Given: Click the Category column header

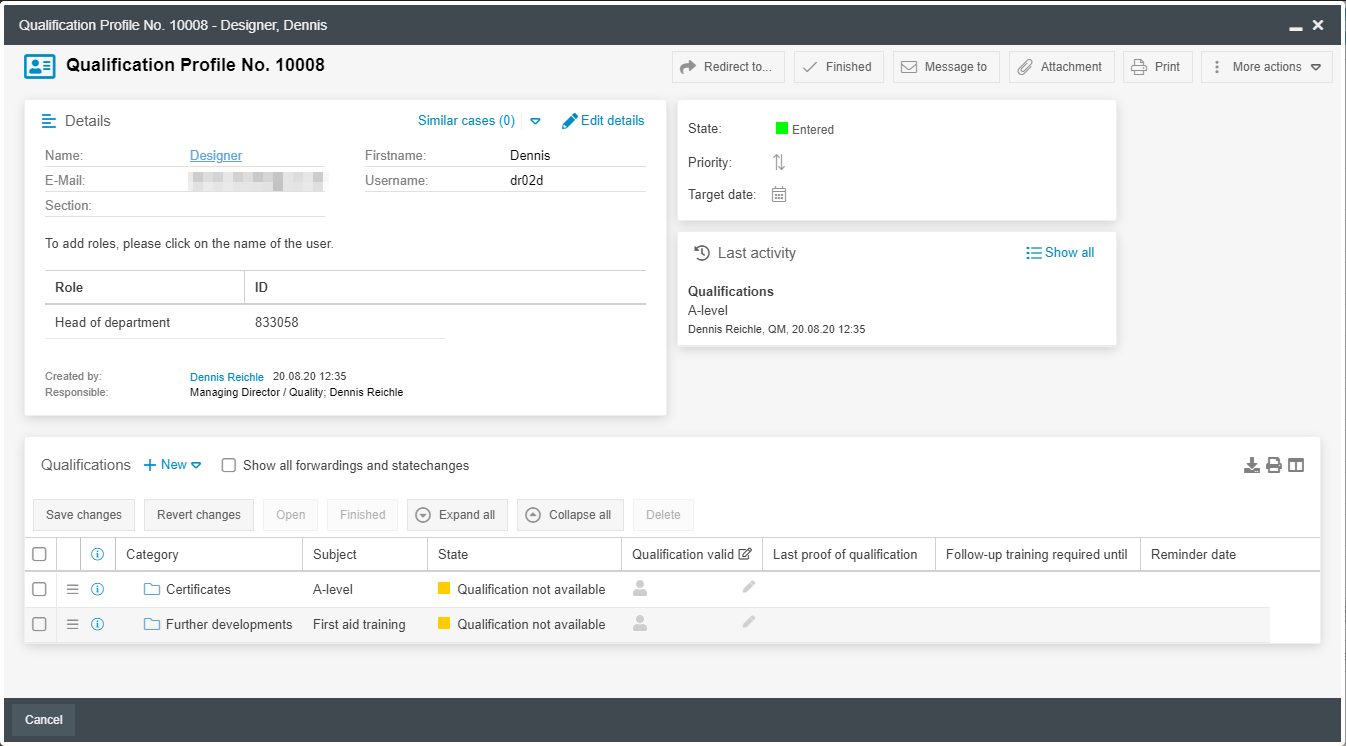Looking at the screenshot, I should 152,554.
